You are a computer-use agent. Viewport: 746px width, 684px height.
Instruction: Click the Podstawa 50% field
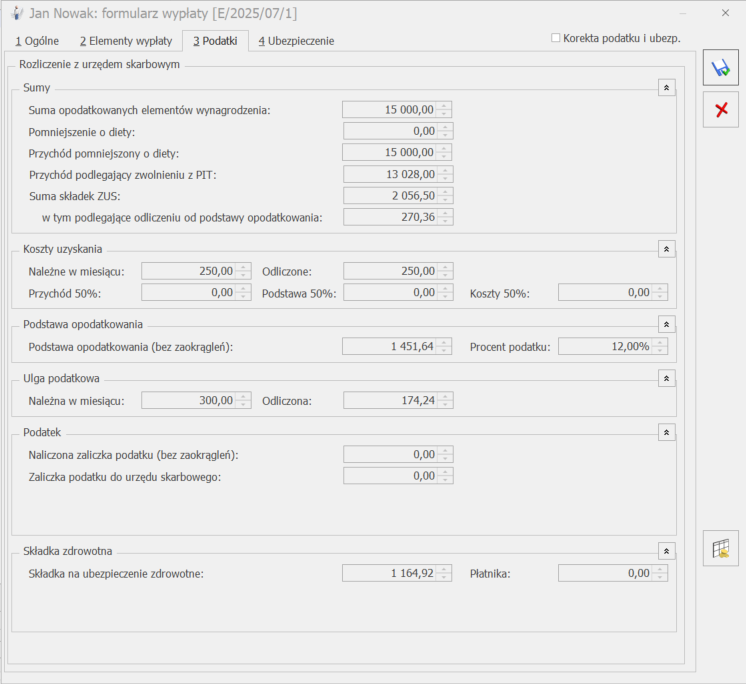click(x=398, y=293)
